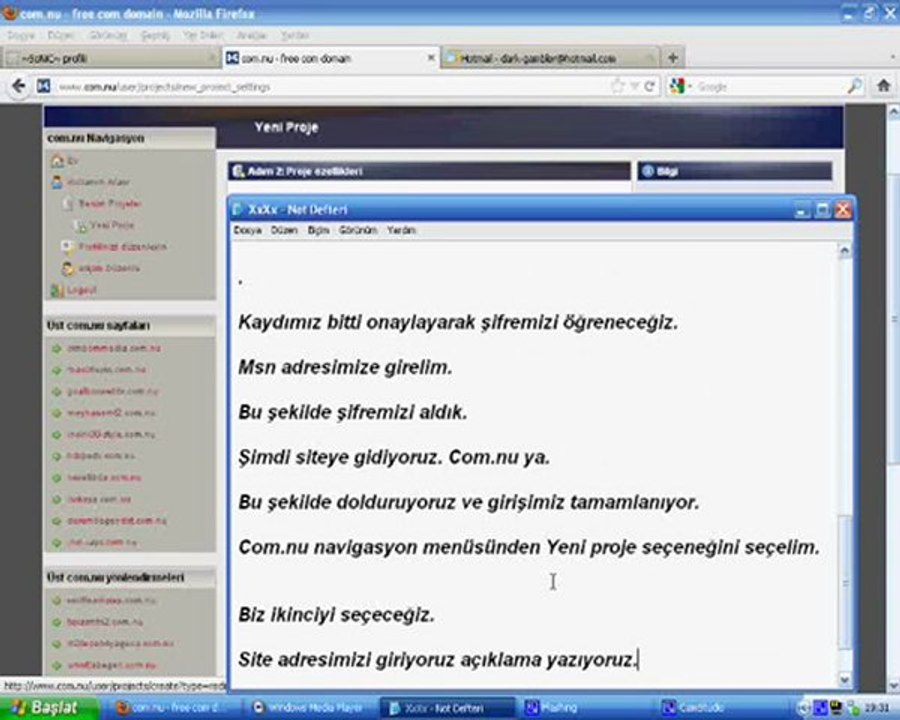Go back with Firefox back arrow
The width and height of the screenshot is (900, 720).
click(x=18, y=86)
